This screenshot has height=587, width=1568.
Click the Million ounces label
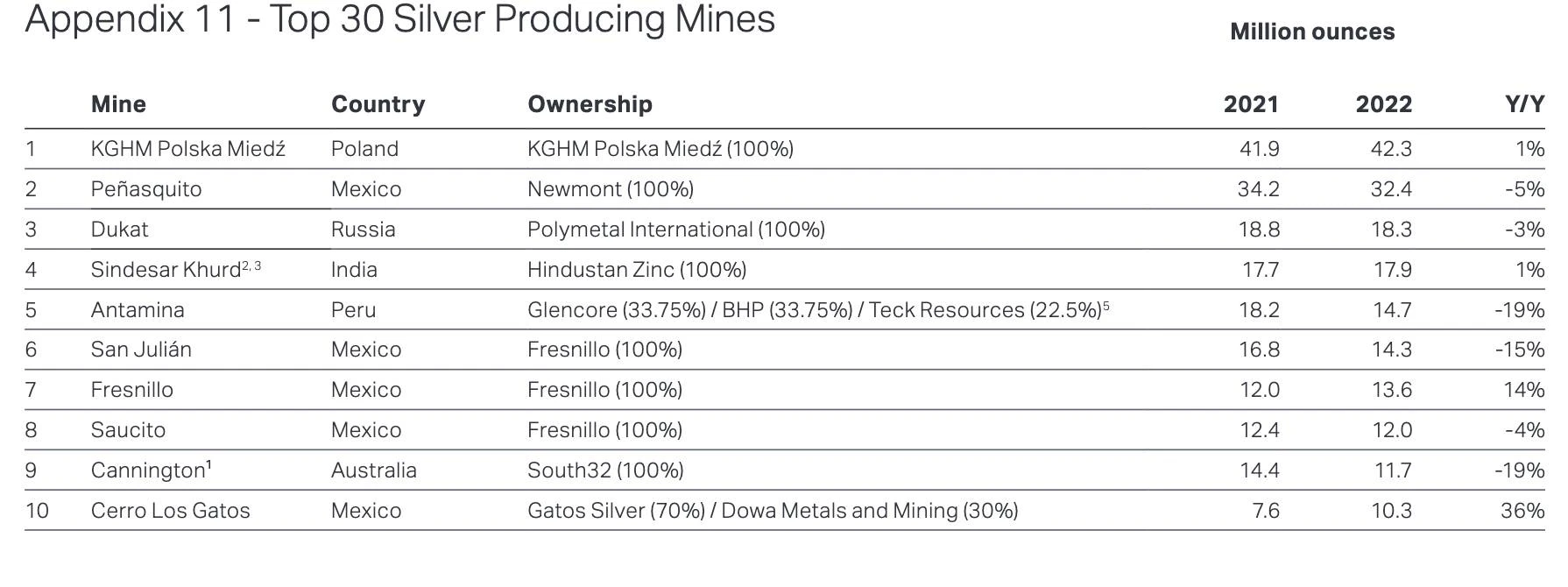pos(1312,32)
